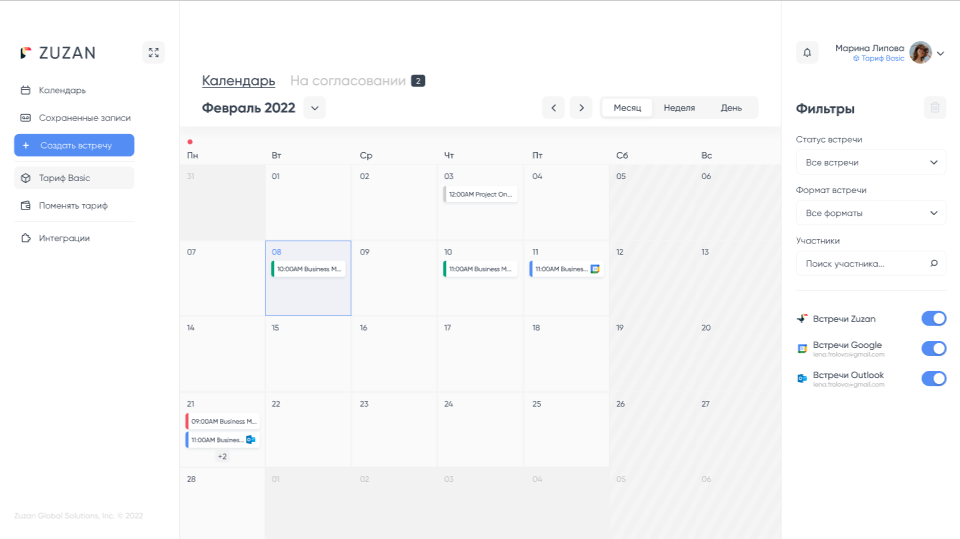Screen dimensions: 960x539
Task: Open the Все форматы format dropdown
Action: (871, 213)
